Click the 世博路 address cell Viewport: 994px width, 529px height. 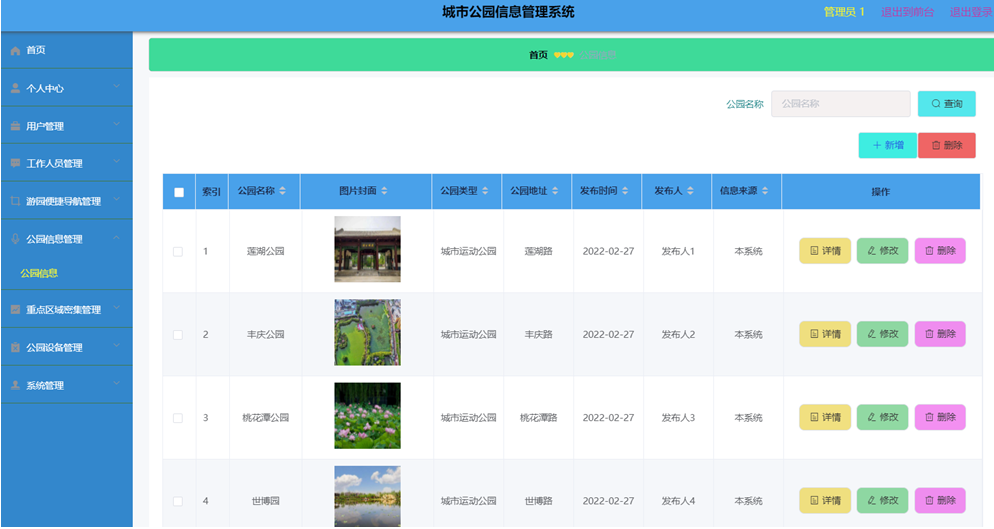click(538, 500)
